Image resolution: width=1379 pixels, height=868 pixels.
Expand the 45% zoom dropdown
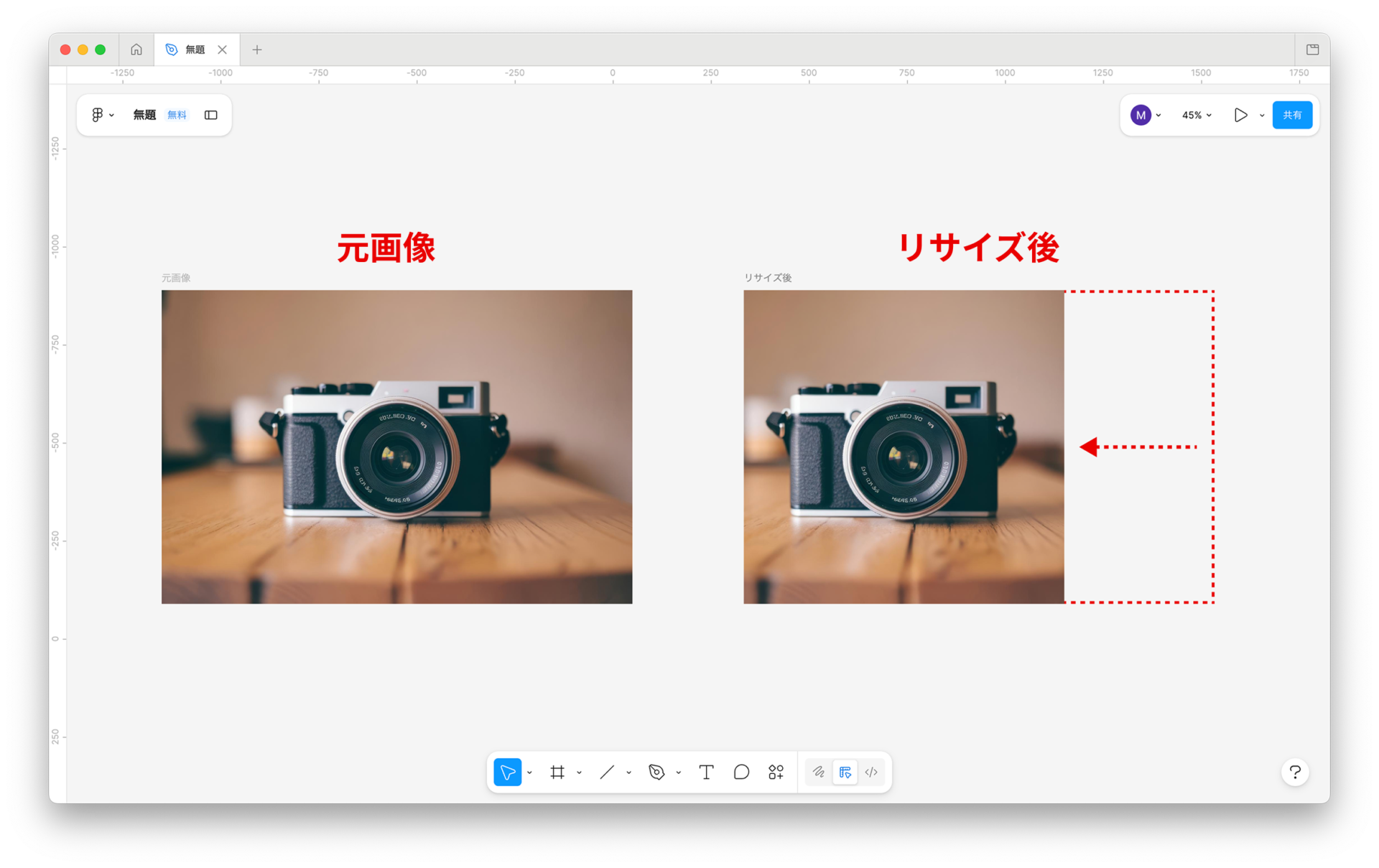pos(1197,115)
